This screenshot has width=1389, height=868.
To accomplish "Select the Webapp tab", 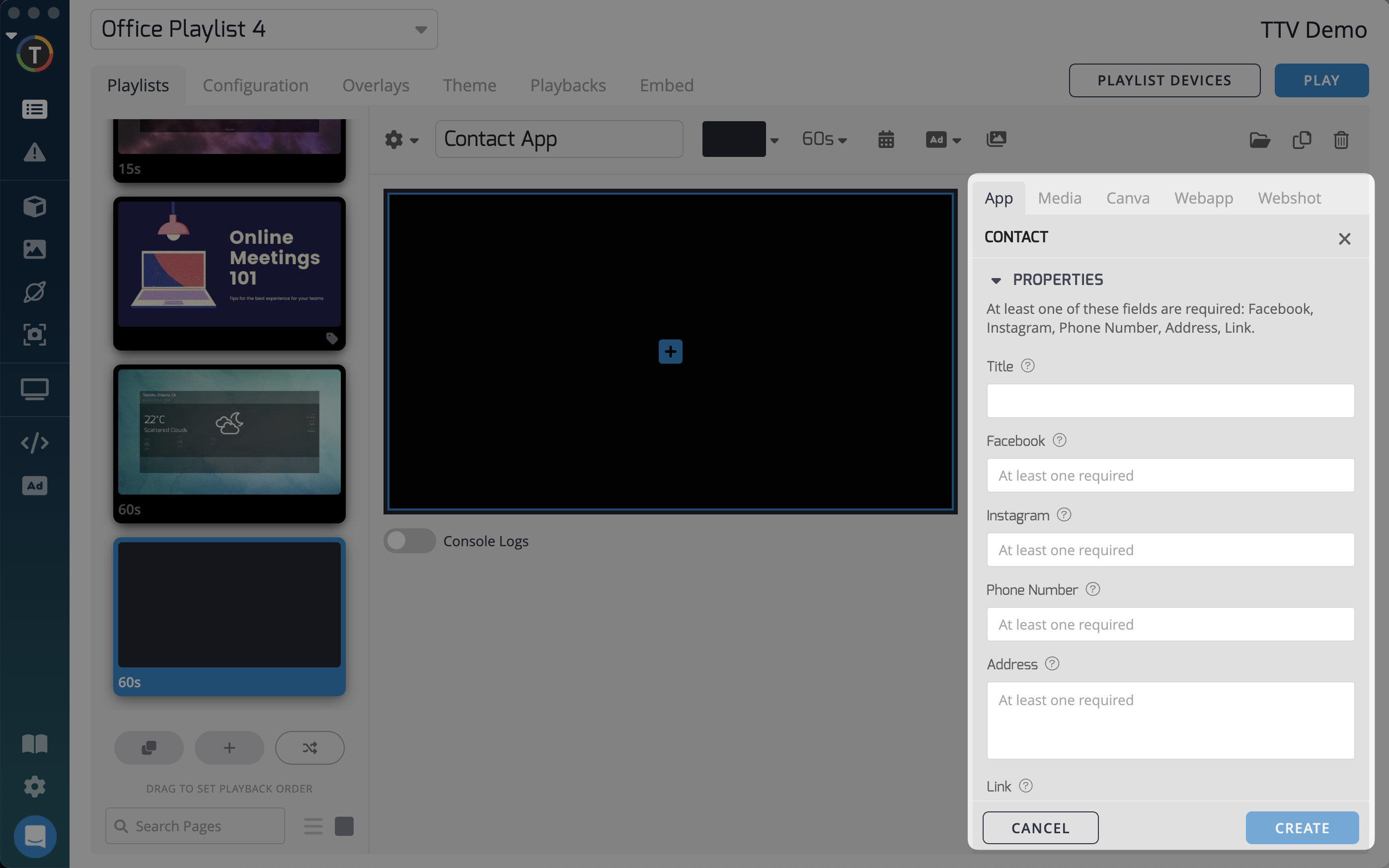I will 1203,198.
